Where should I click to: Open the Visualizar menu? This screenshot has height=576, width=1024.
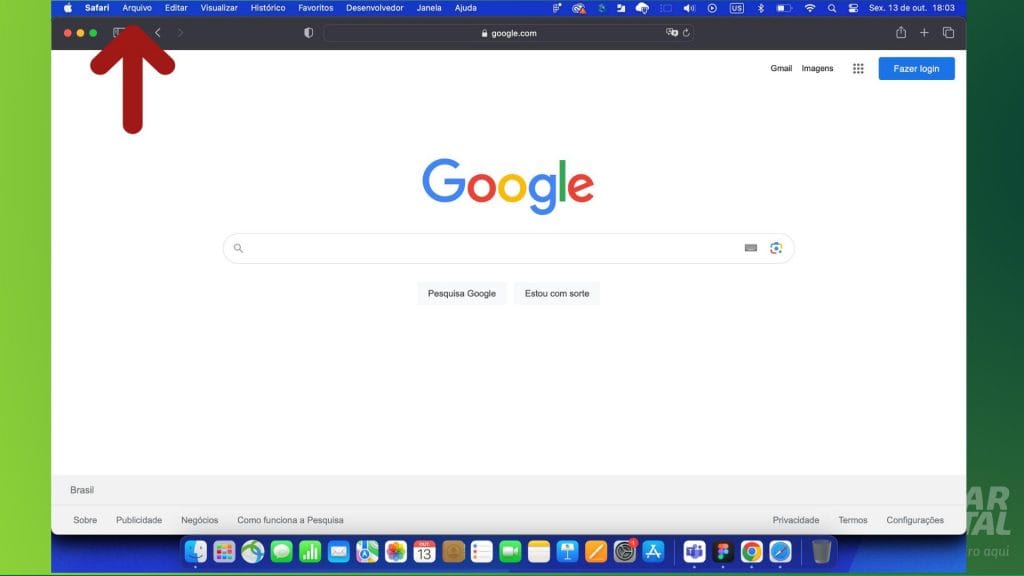(219, 8)
